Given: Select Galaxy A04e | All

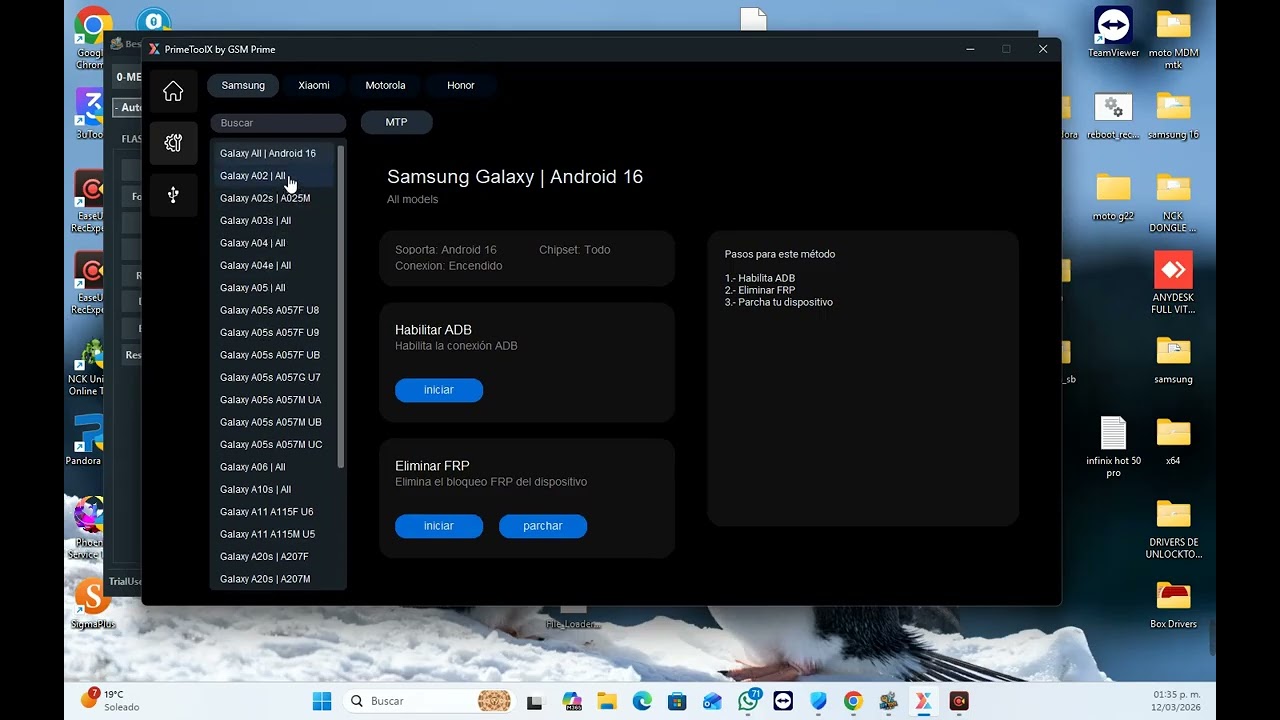Looking at the screenshot, I should [x=274, y=265].
